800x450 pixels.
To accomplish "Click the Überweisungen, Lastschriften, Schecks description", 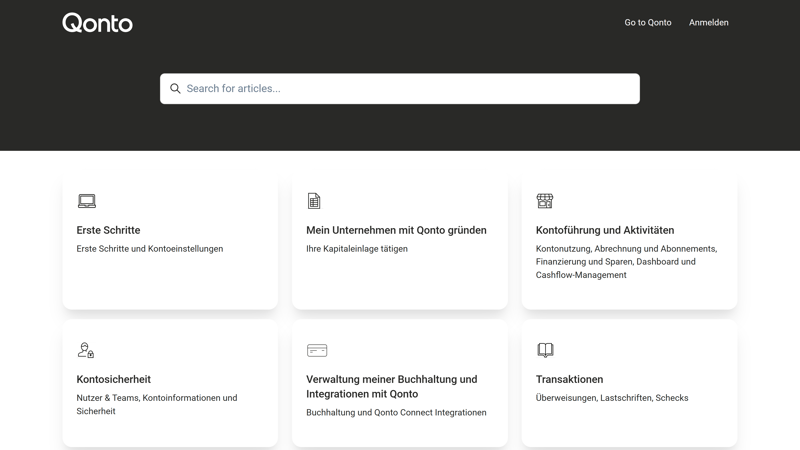I will click(611, 398).
